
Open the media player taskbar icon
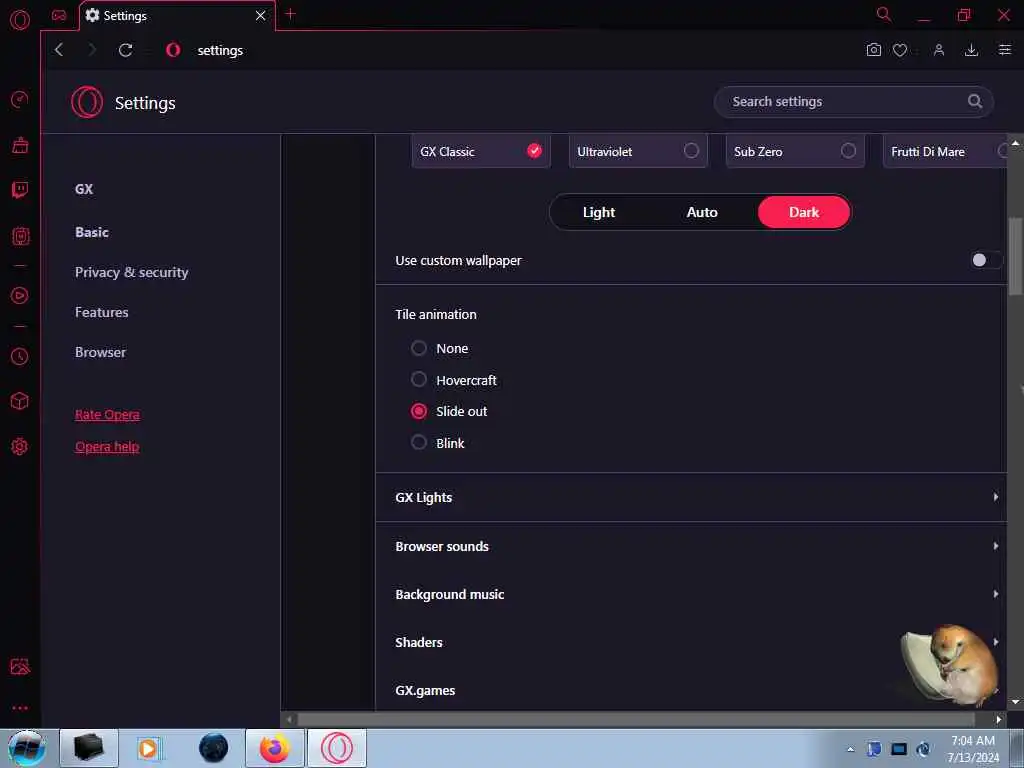[150, 748]
